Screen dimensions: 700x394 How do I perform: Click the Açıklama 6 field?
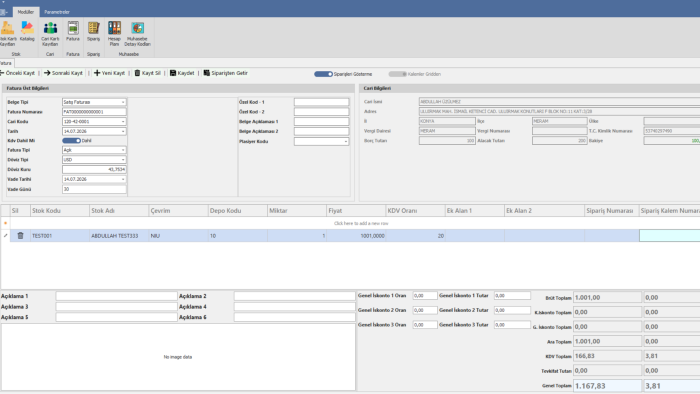click(x=294, y=317)
